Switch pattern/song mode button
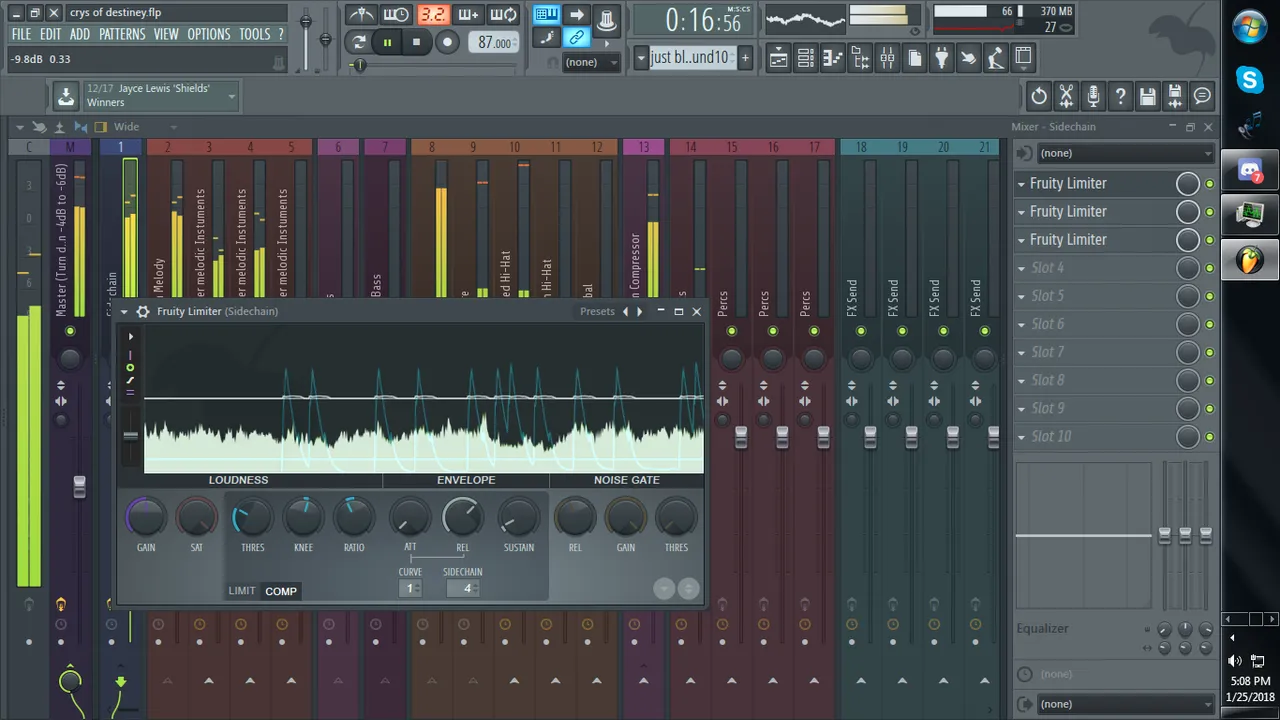1280x720 pixels. click(x=359, y=42)
